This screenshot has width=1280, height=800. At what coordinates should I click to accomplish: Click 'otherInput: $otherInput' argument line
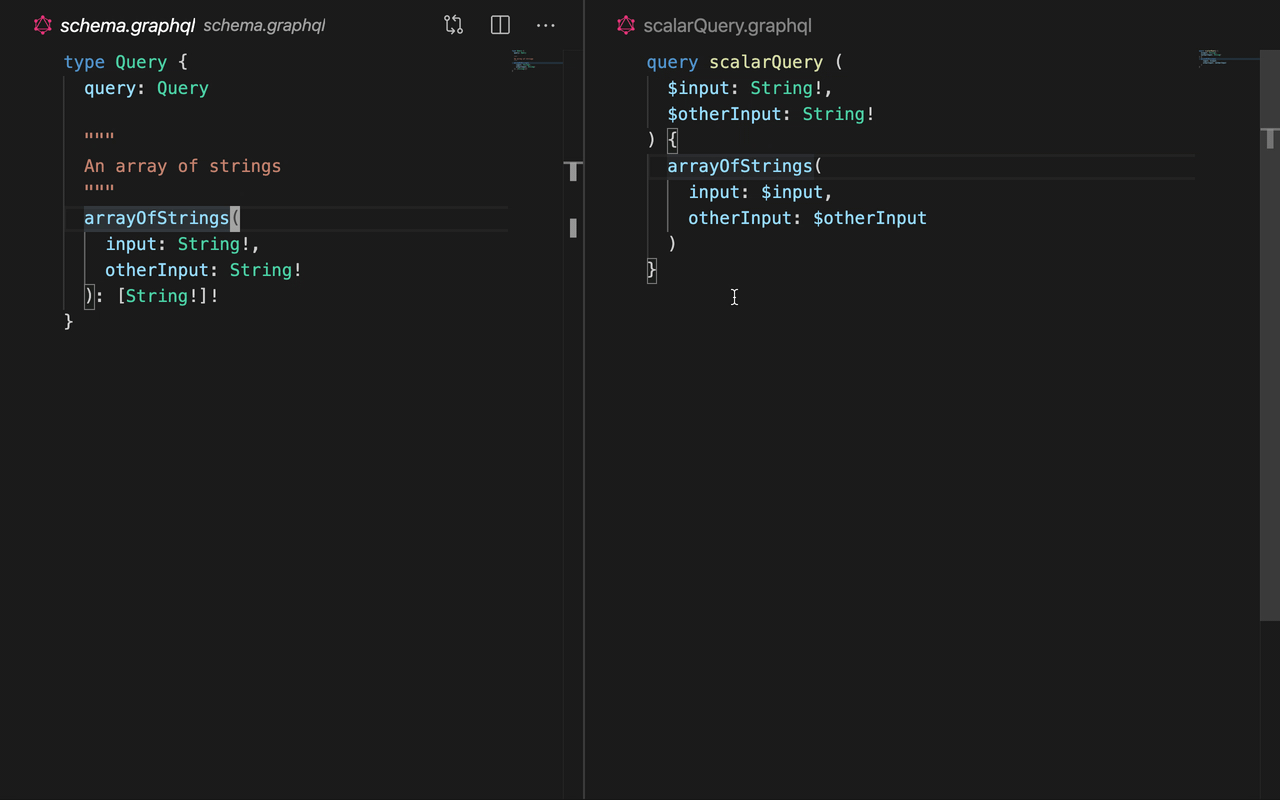coord(808,218)
